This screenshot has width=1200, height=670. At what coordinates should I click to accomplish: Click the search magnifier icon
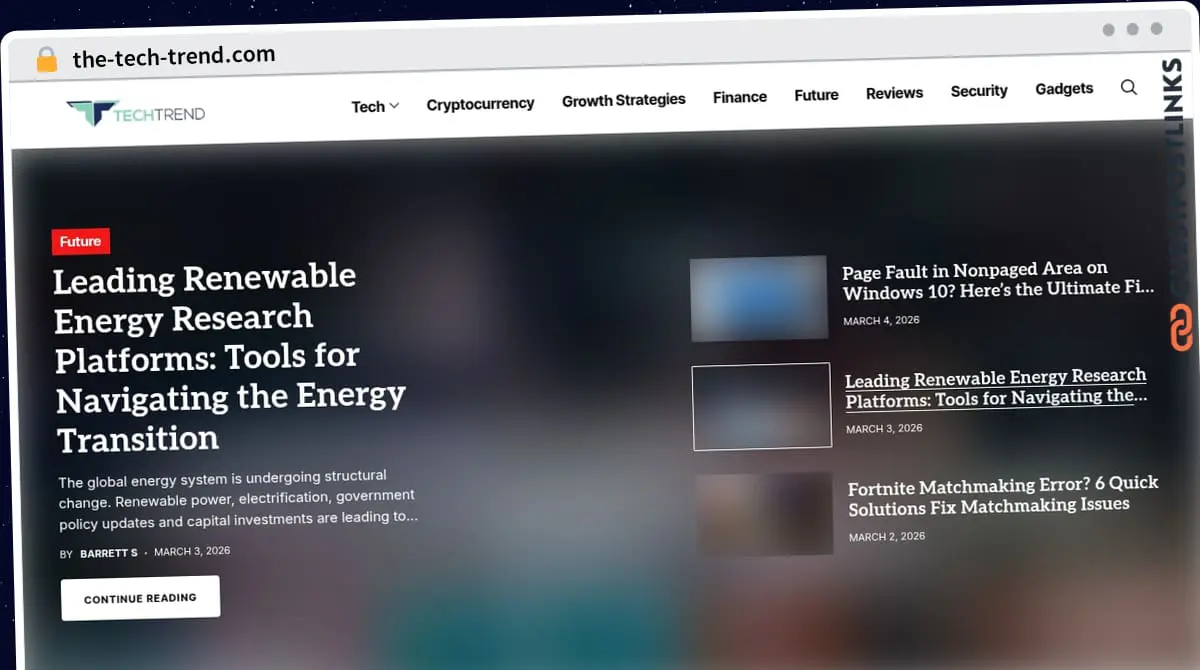coord(1128,88)
